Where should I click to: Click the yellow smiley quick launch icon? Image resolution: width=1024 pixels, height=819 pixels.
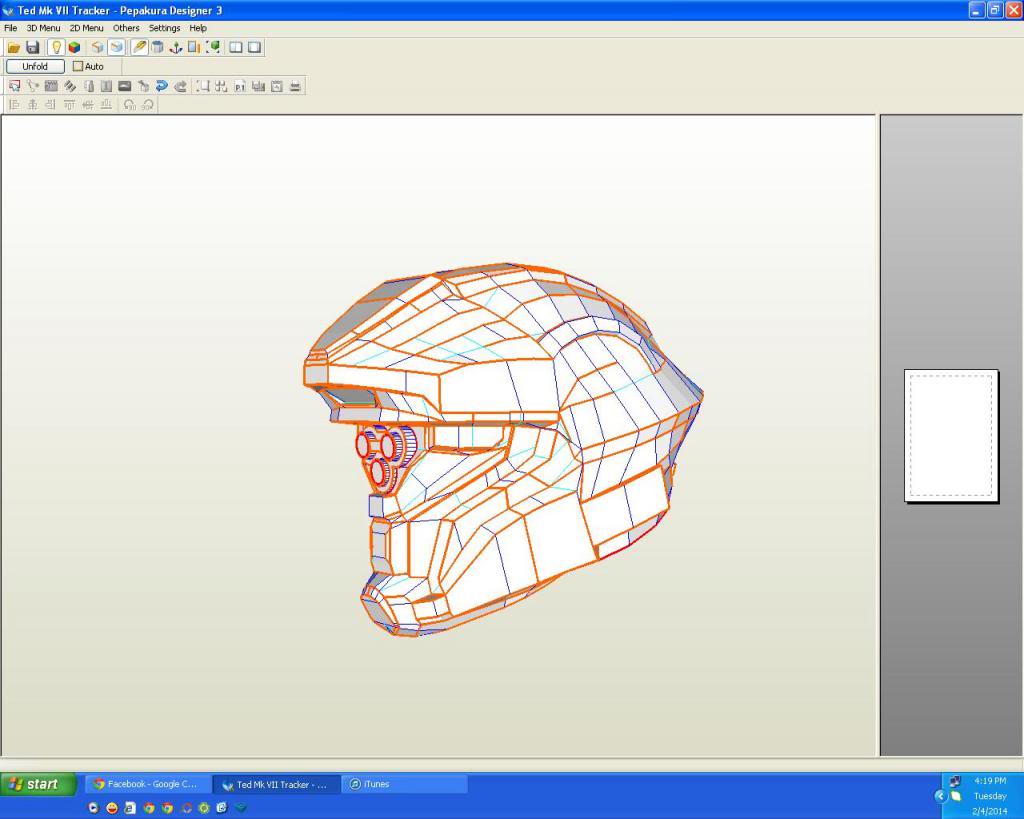(112, 808)
